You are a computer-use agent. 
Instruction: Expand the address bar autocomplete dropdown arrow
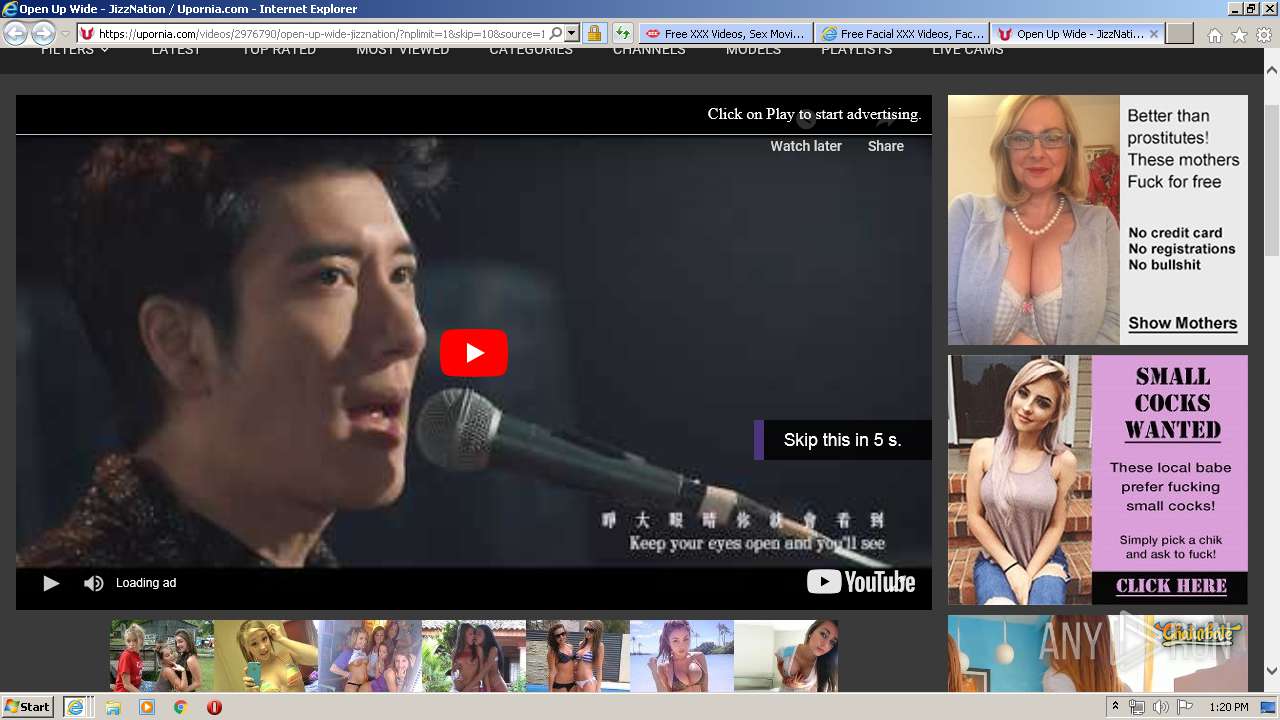pos(572,33)
